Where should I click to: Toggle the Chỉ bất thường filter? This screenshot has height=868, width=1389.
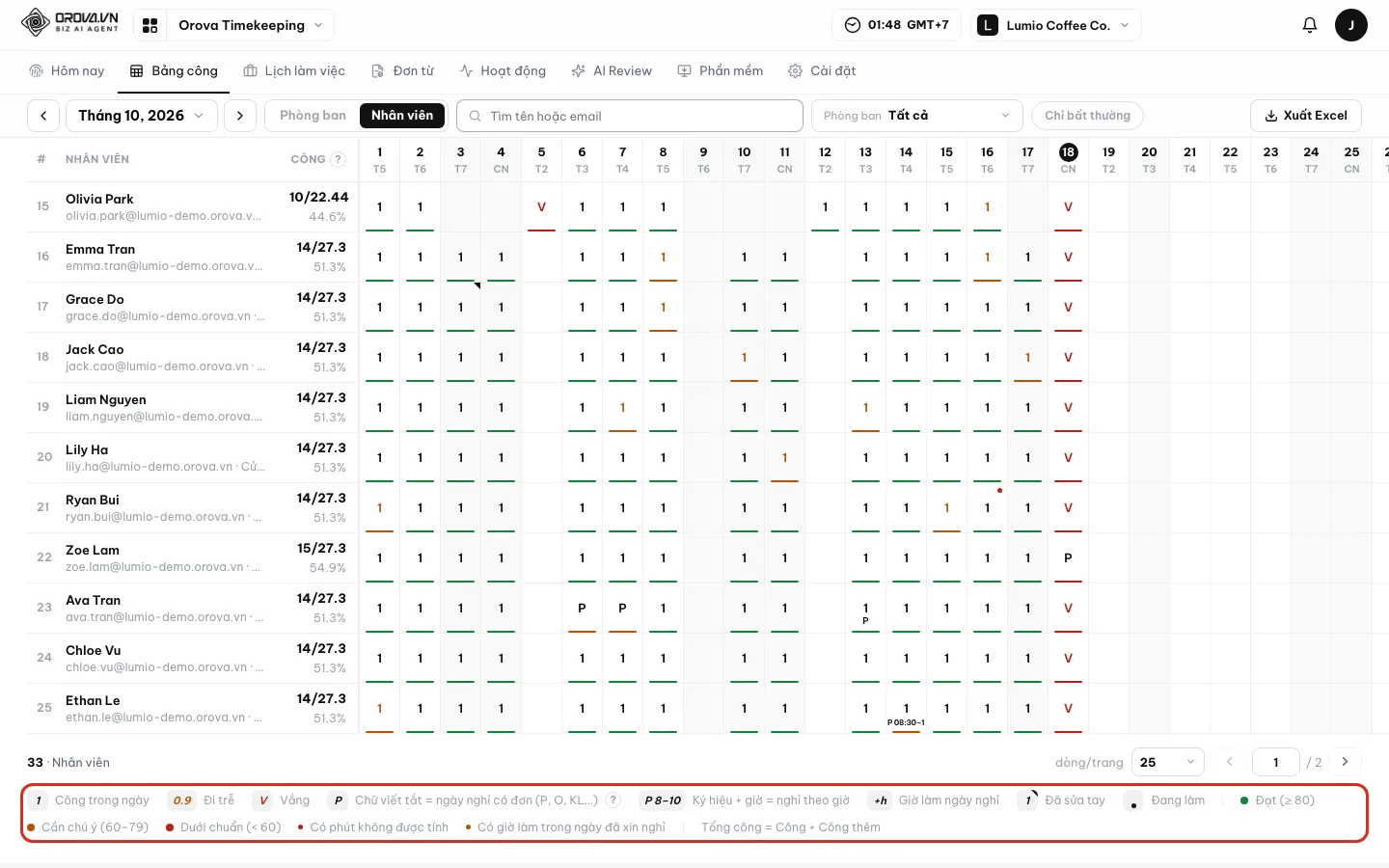(1087, 116)
